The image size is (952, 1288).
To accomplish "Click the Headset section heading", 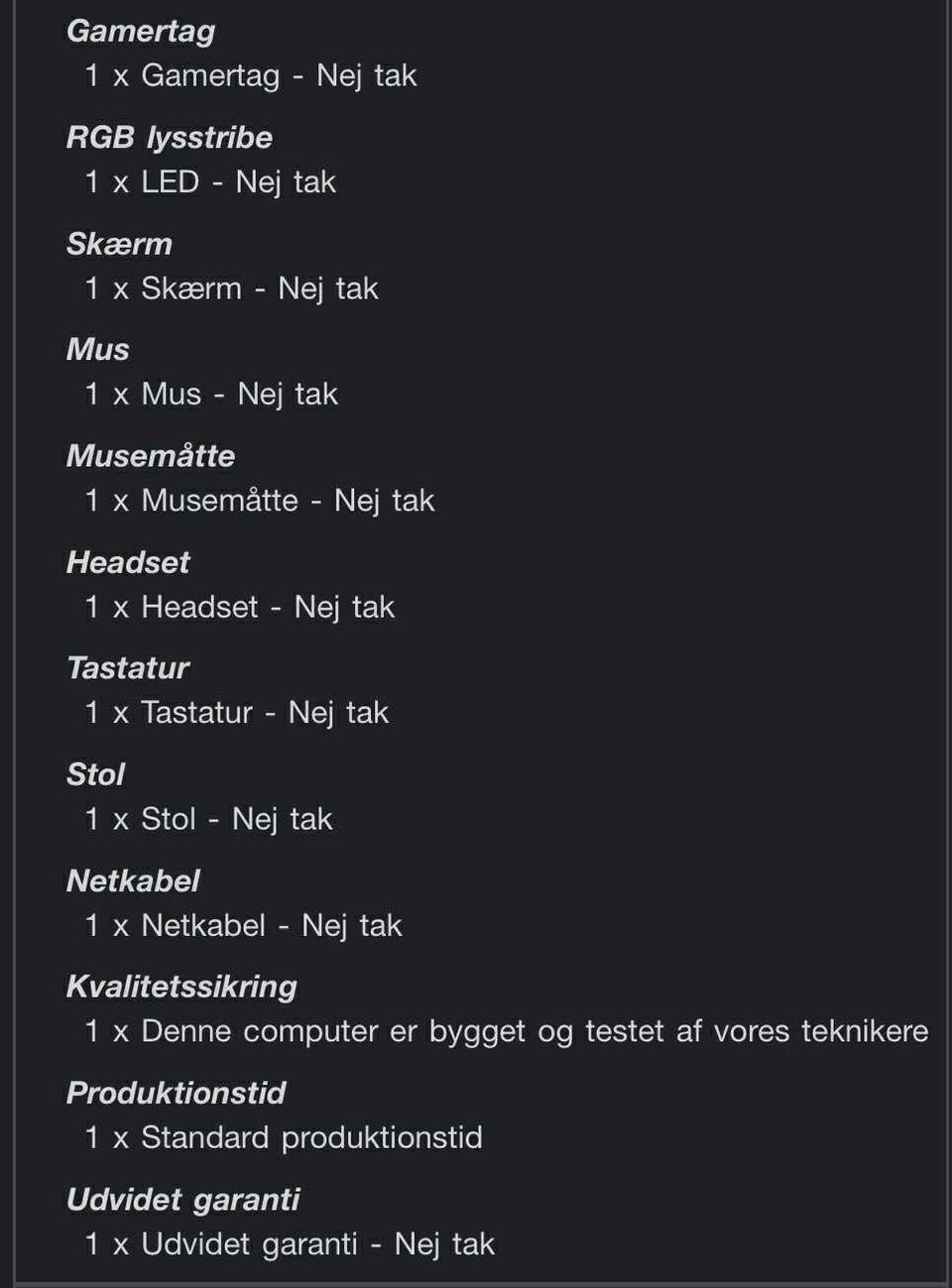I will point(128,562).
